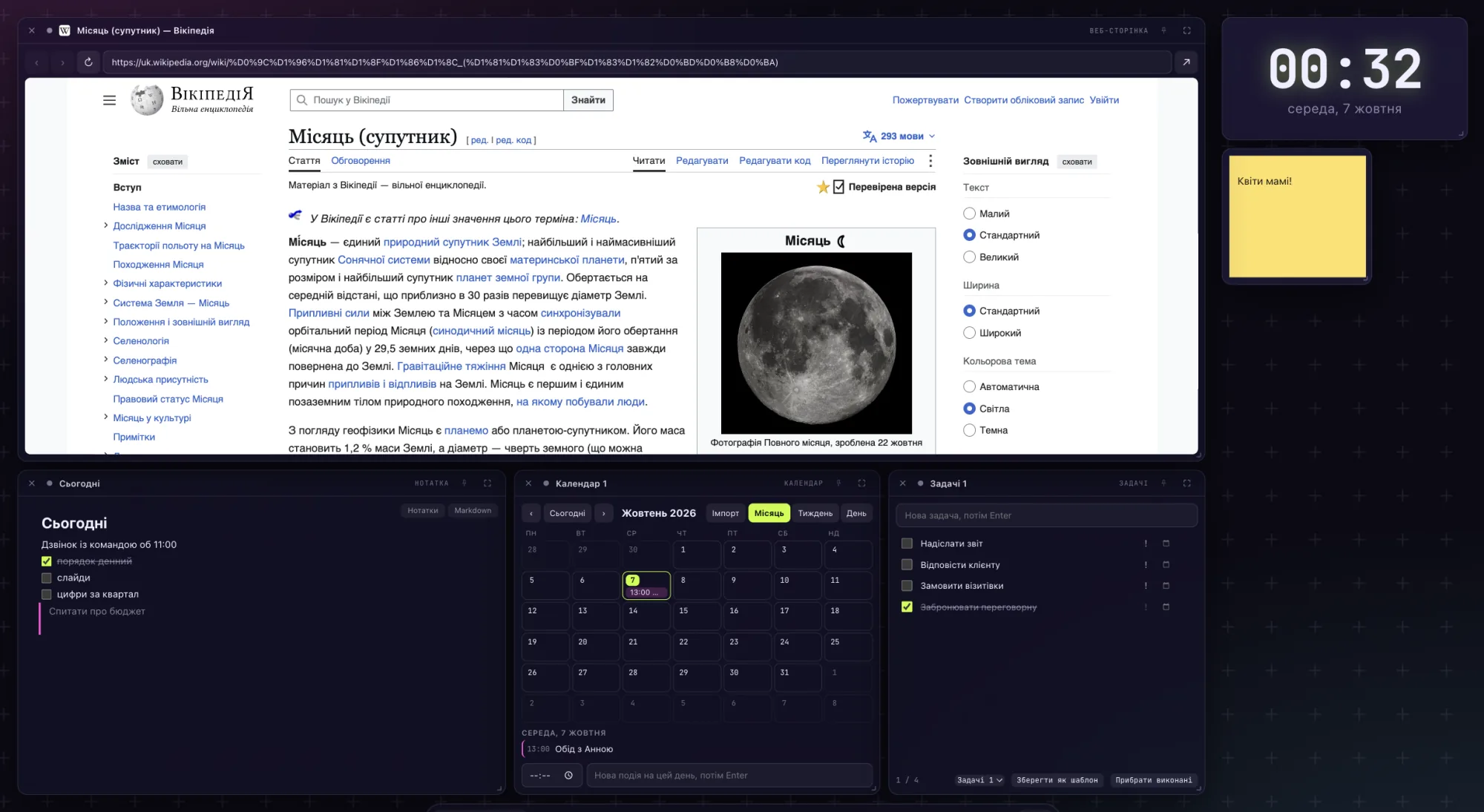Click Зберегти як шаблон button
The width and height of the screenshot is (1484, 812).
pos(1057,780)
